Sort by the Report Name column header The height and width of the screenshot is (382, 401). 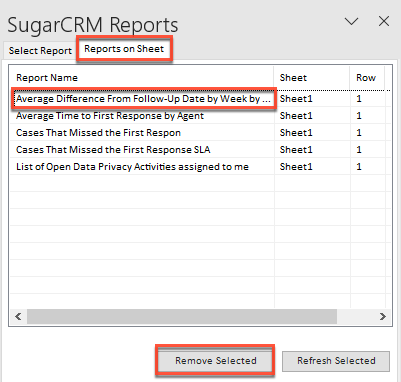(x=142, y=78)
